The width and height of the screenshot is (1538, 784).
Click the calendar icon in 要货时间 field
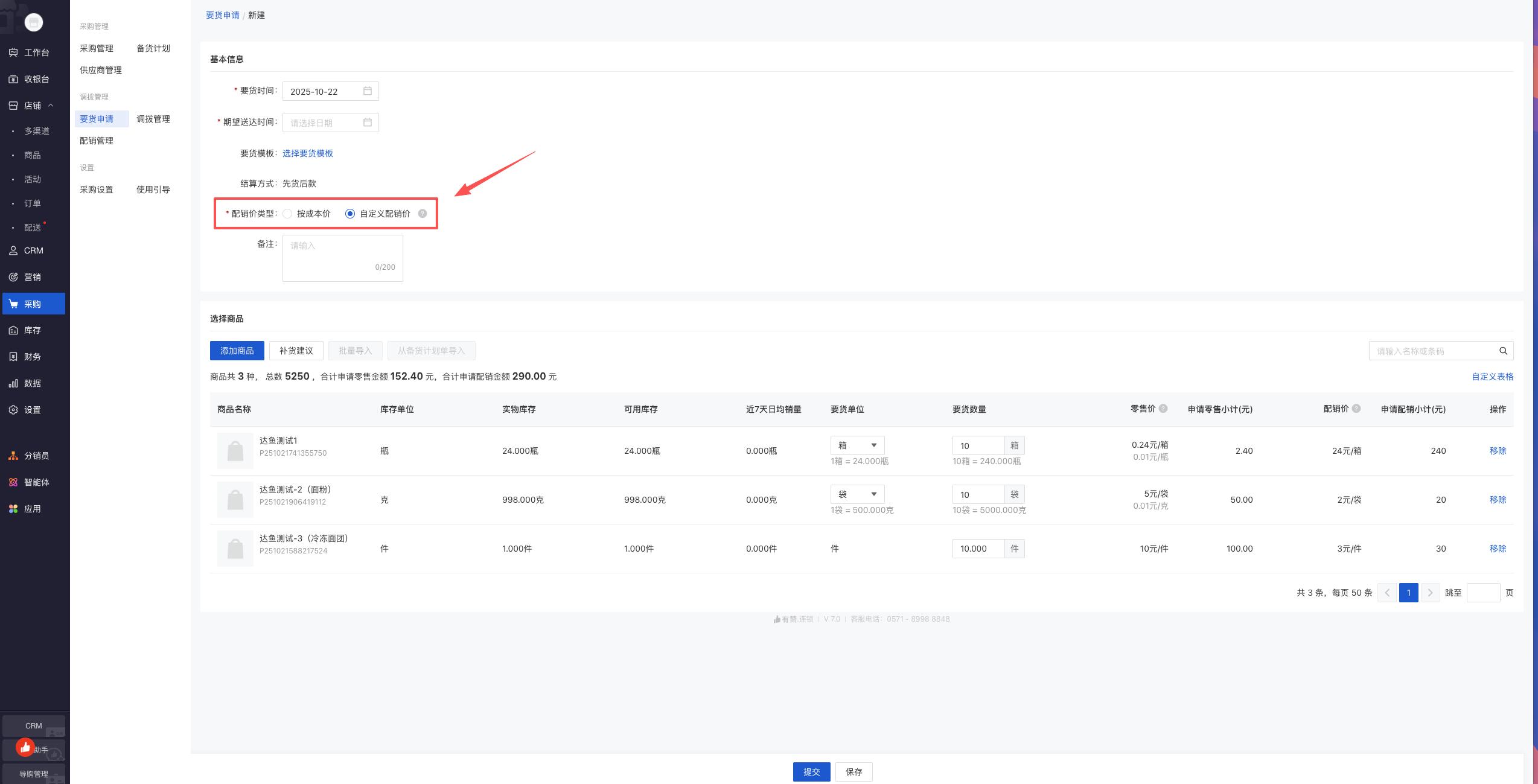click(x=367, y=91)
